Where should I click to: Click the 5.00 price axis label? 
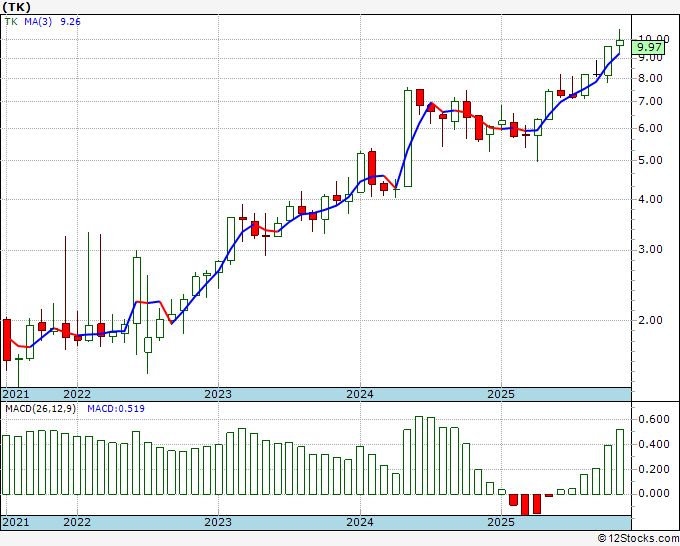point(650,160)
